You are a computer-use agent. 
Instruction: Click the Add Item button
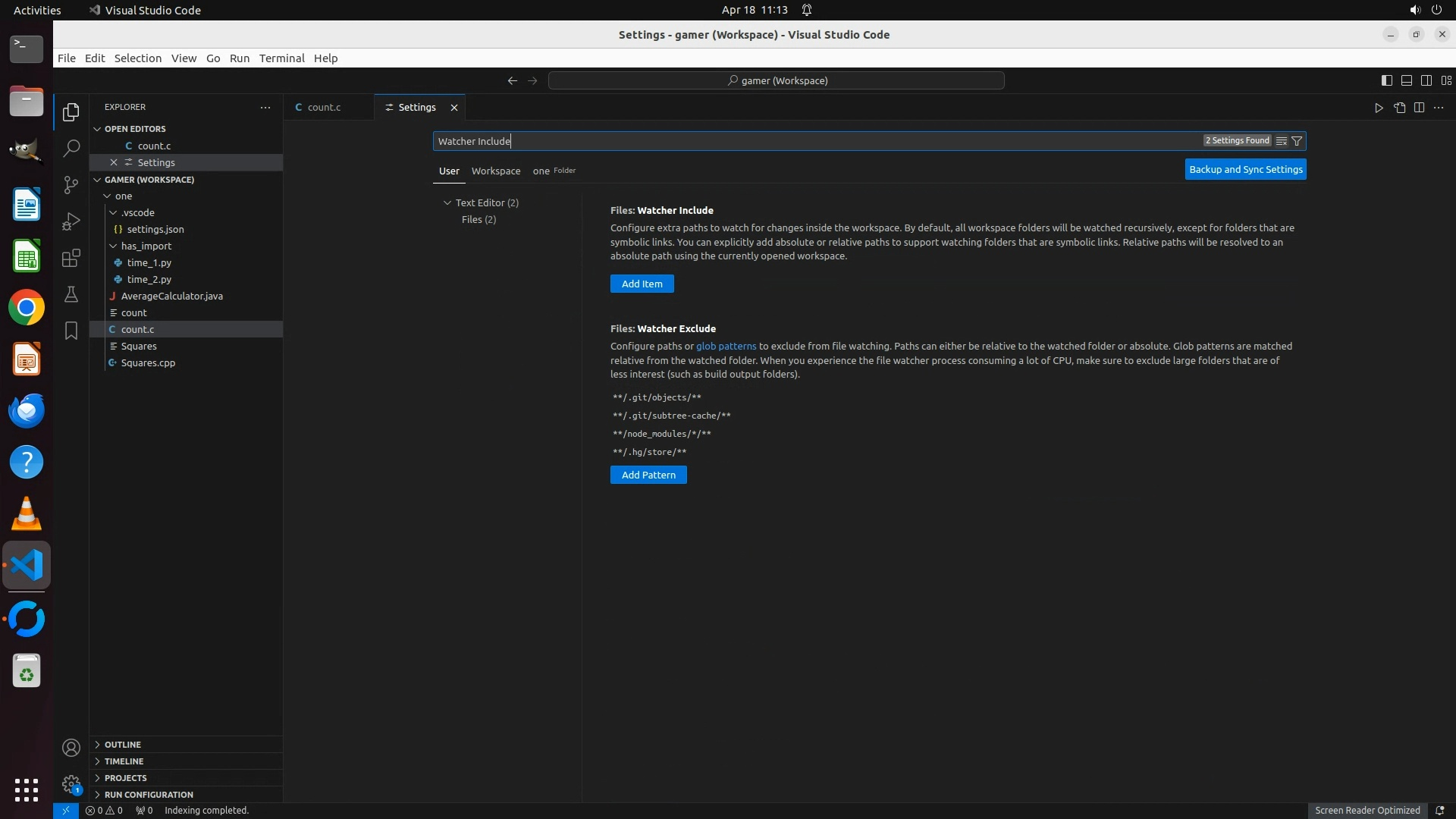click(642, 284)
